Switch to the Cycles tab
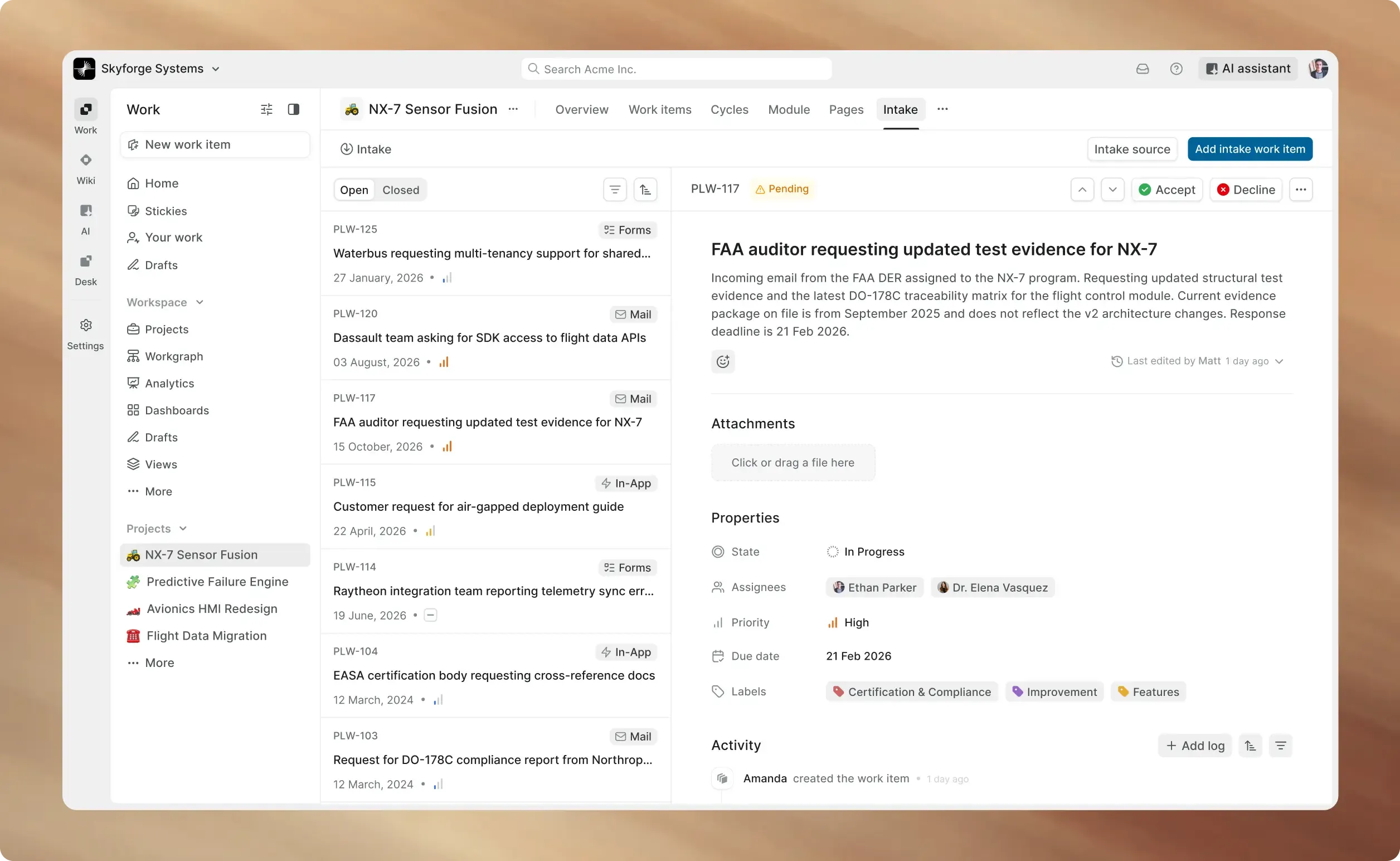 click(730, 109)
